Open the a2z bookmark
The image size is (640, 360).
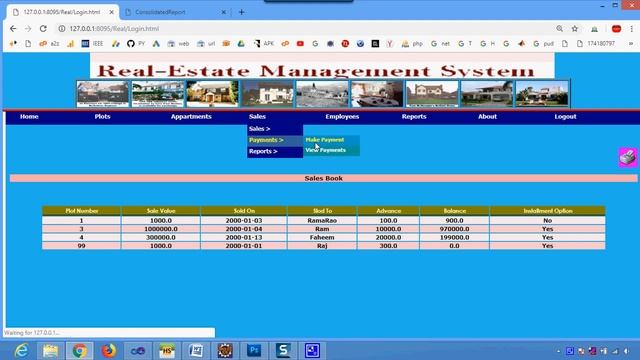49,43
